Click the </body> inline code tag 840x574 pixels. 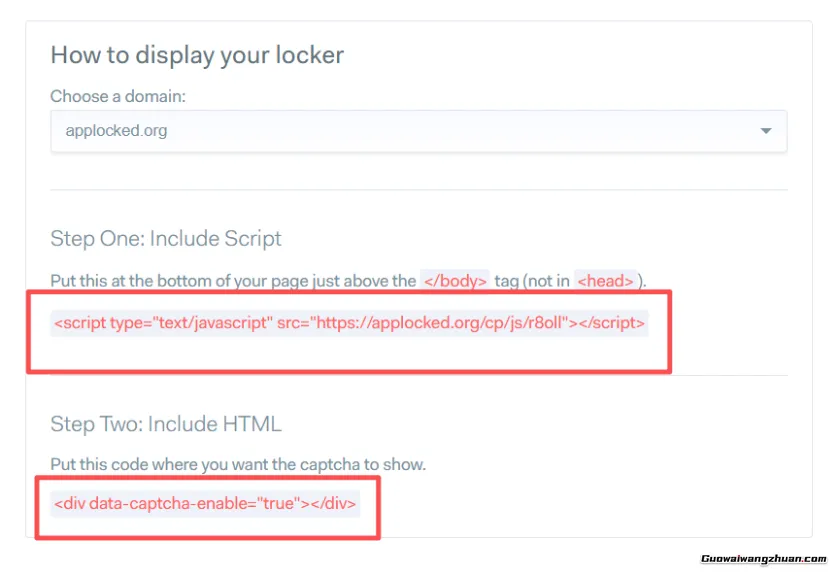click(455, 281)
